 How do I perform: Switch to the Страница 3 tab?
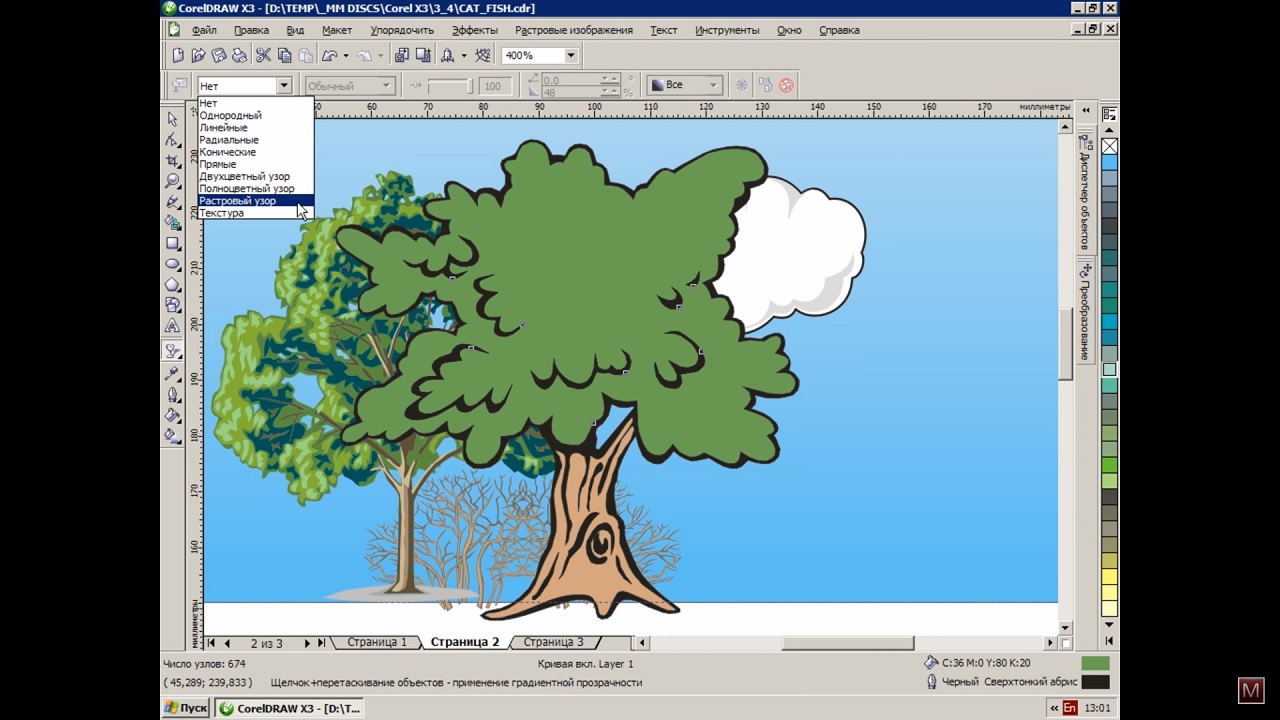[x=553, y=642]
